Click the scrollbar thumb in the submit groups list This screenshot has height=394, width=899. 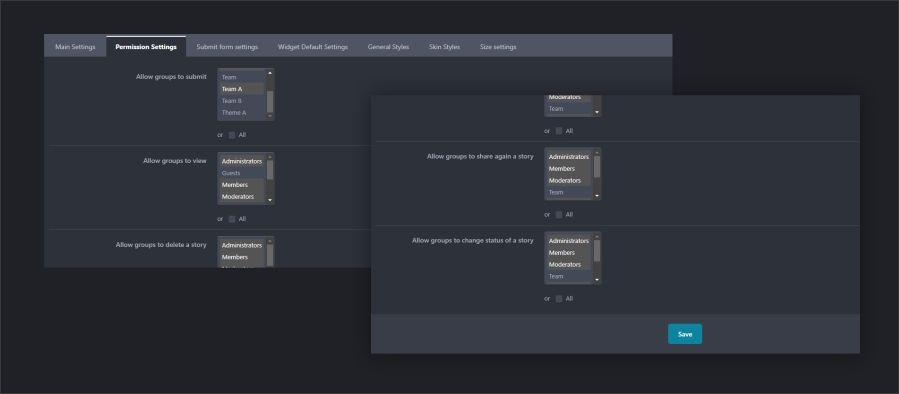(270, 102)
